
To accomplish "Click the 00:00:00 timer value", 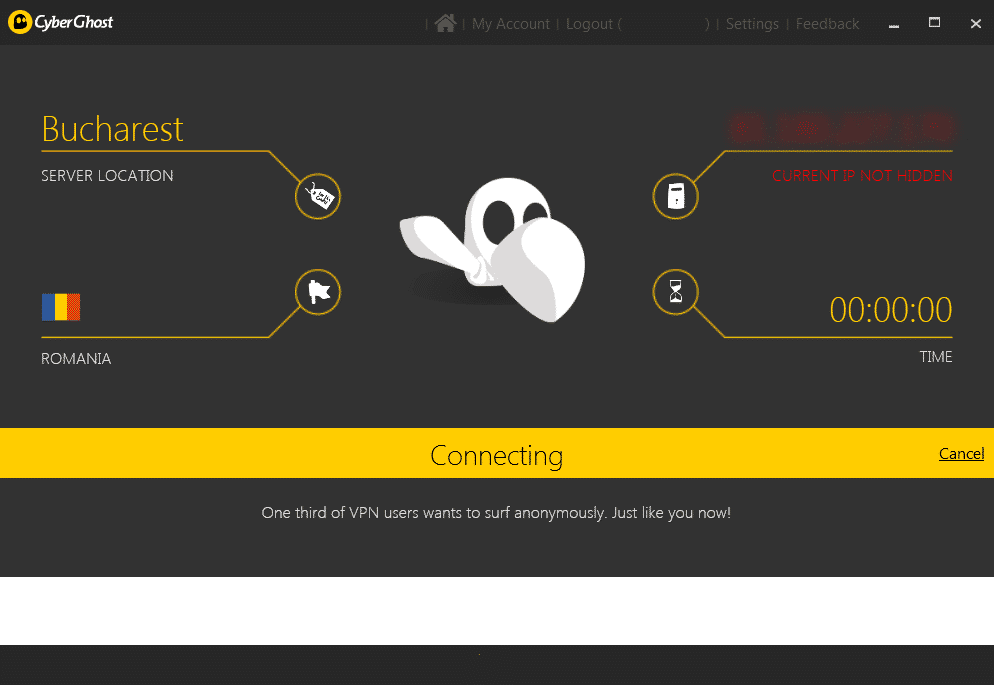I will 891,310.
